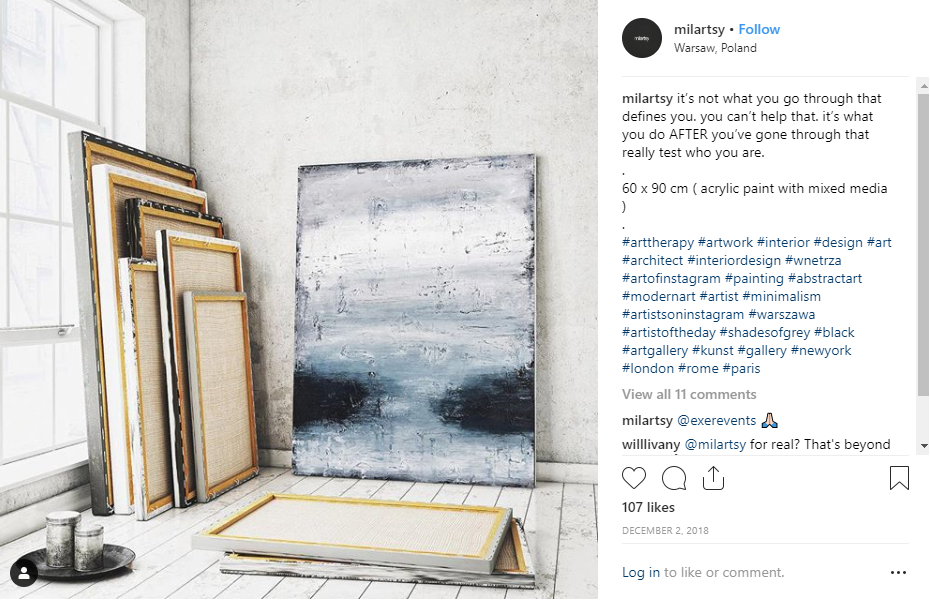930x600 pixels.
Task: Click the Follow button
Action: [759, 29]
